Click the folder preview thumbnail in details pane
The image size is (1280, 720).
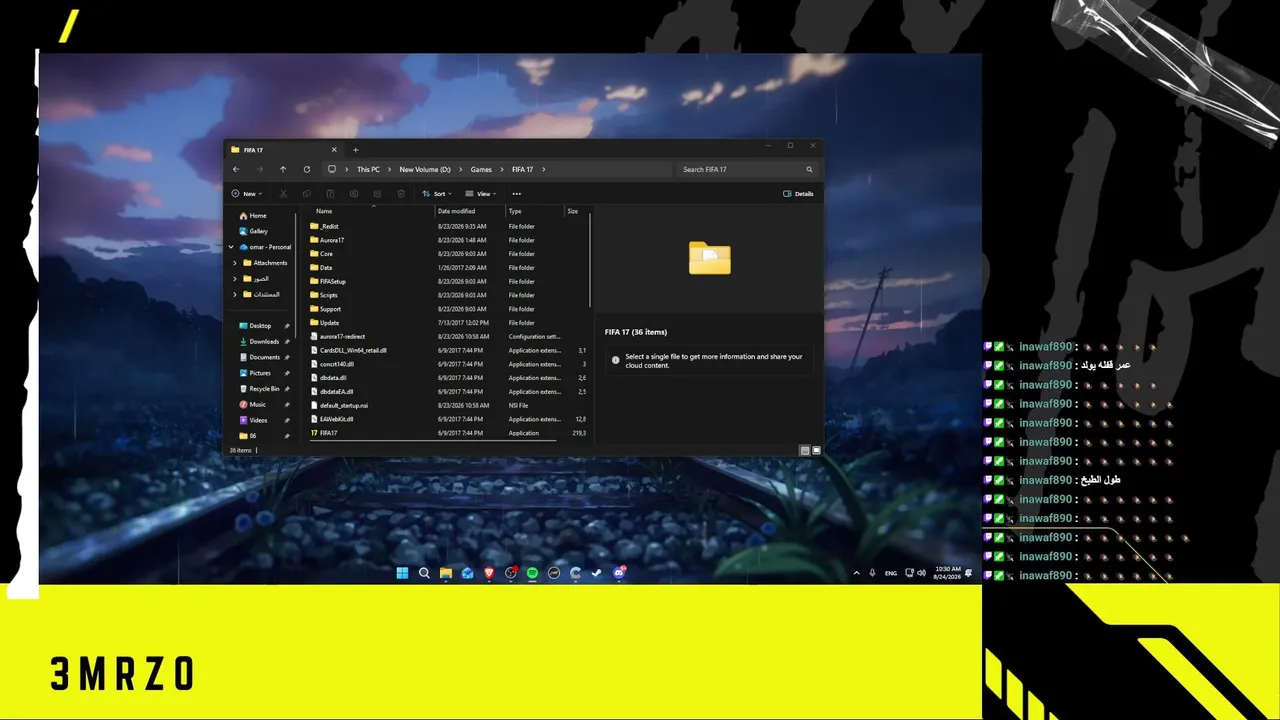click(710, 258)
